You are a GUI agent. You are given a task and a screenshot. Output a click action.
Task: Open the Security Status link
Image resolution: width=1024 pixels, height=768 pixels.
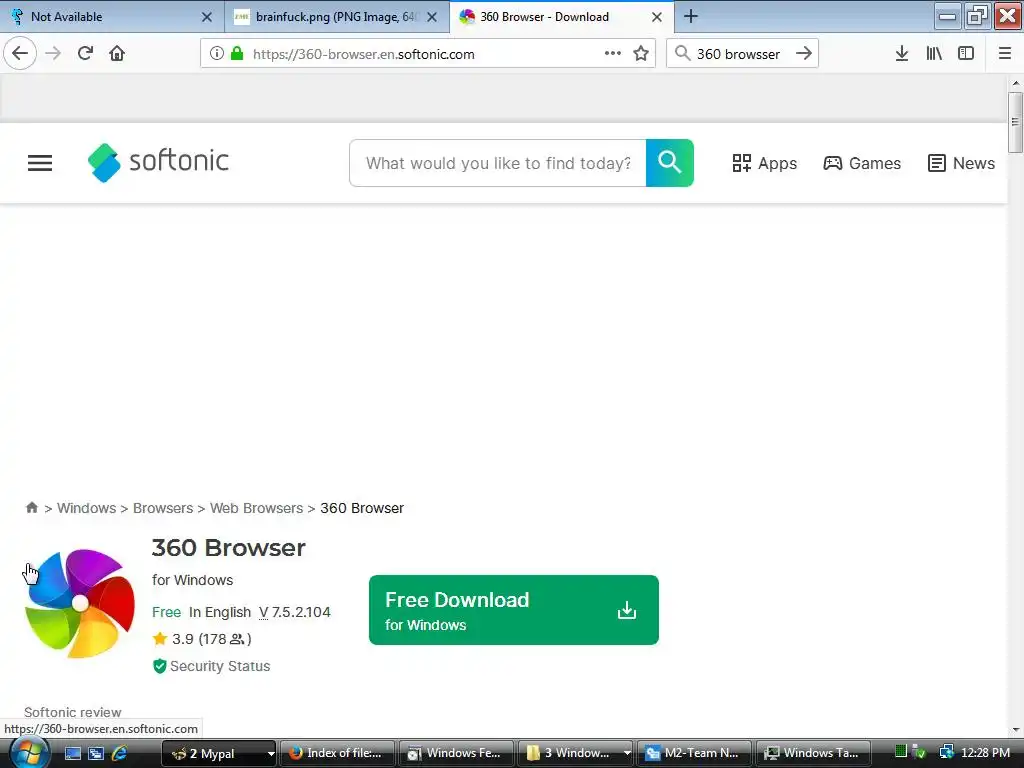pyautogui.click(x=211, y=666)
